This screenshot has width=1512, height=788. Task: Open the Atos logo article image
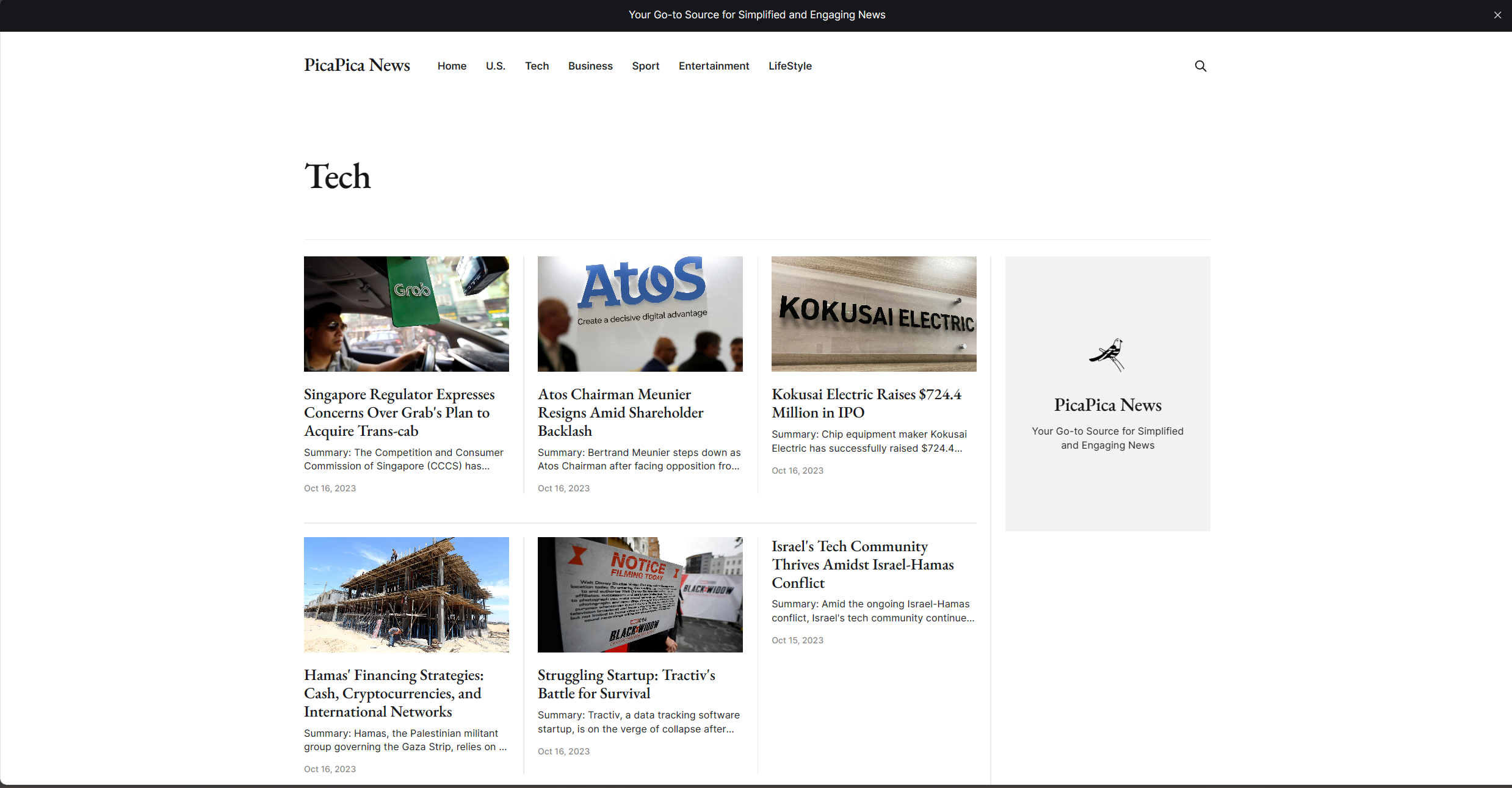(x=640, y=314)
